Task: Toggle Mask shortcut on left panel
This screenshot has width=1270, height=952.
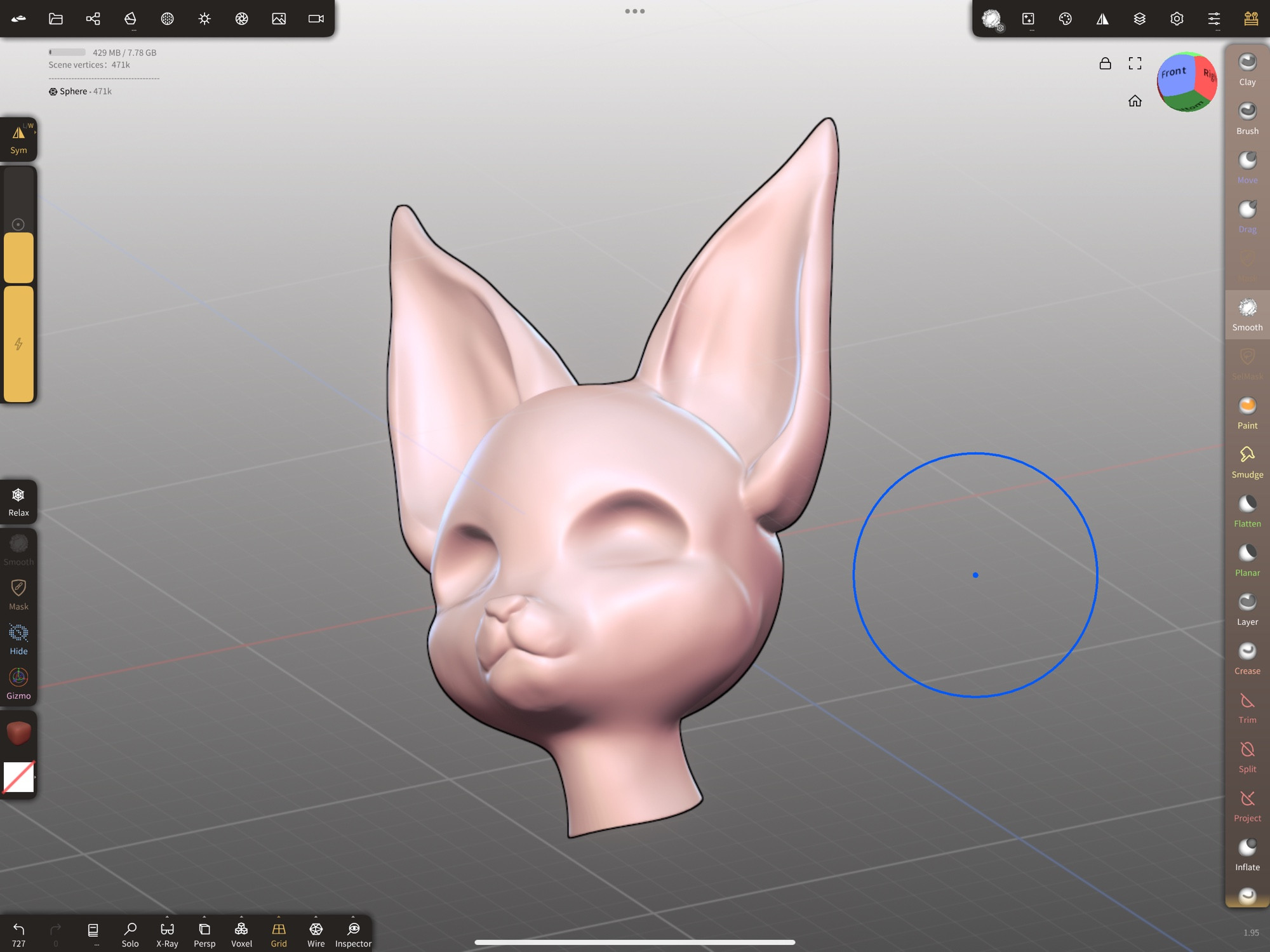Action: [x=18, y=595]
